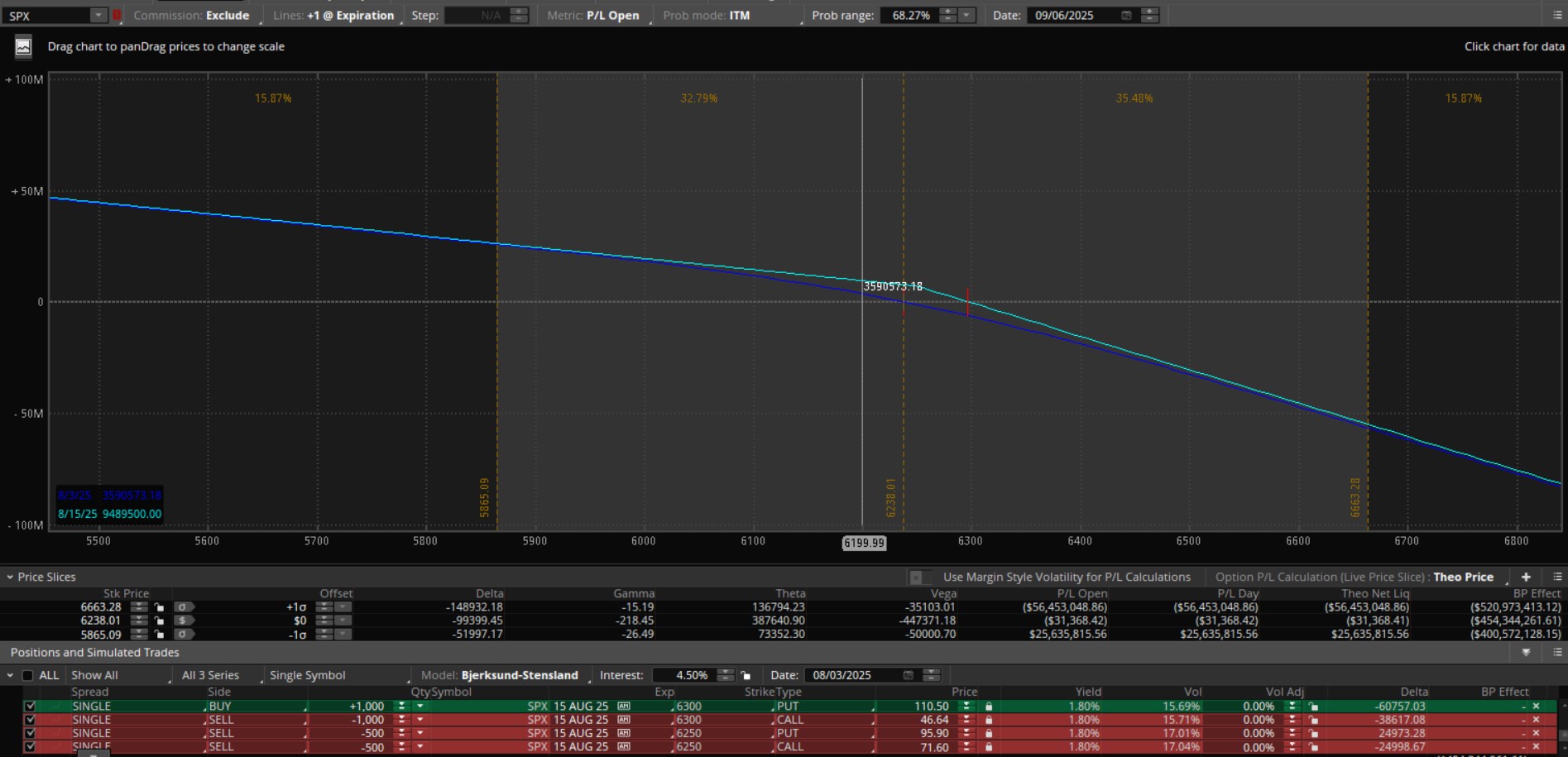Click the lock beside the 110.50 price
Image resolution: width=1568 pixels, height=757 pixels.
click(988, 707)
